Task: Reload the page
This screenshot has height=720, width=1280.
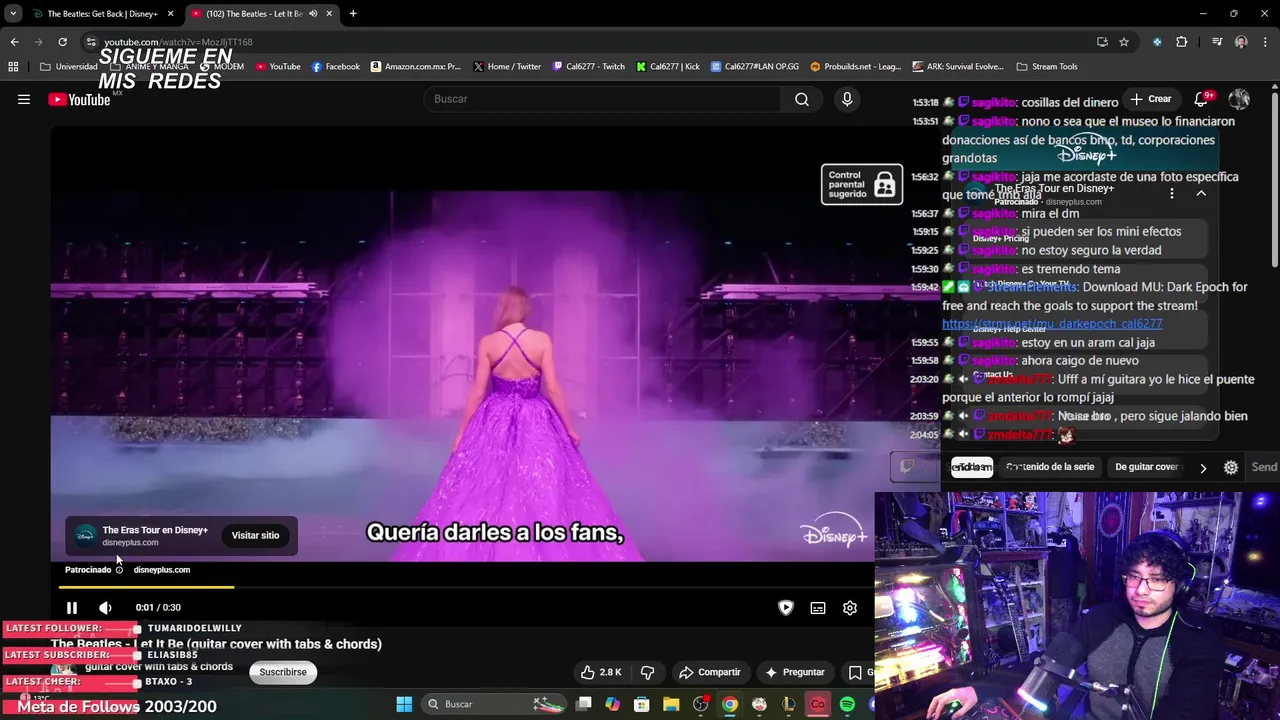Action: [62, 42]
